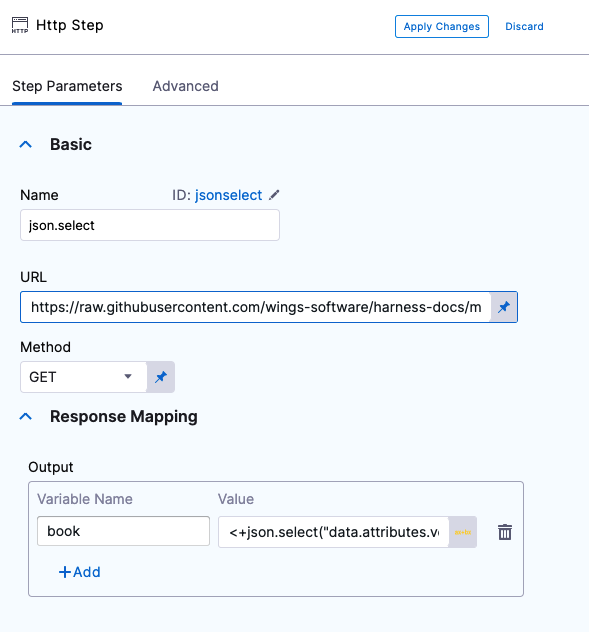
Task: Click into the URL input field
Action: click(x=256, y=307)
